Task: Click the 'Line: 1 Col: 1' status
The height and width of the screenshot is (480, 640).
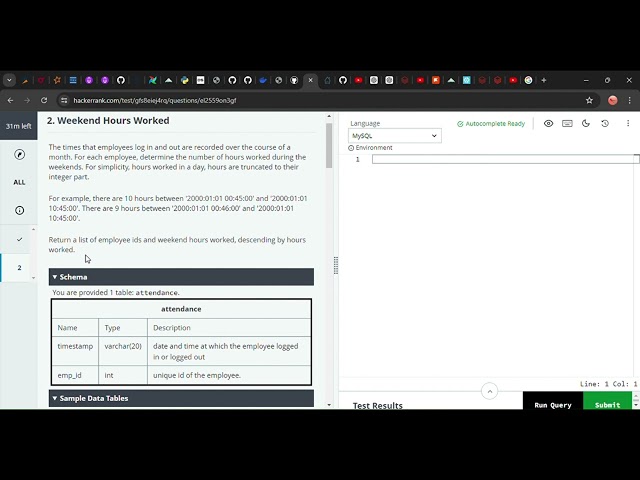Action: click(x=608, y=384)
